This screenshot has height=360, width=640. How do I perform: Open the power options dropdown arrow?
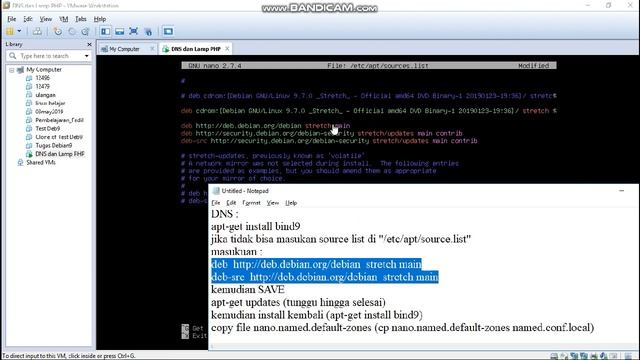19,31
